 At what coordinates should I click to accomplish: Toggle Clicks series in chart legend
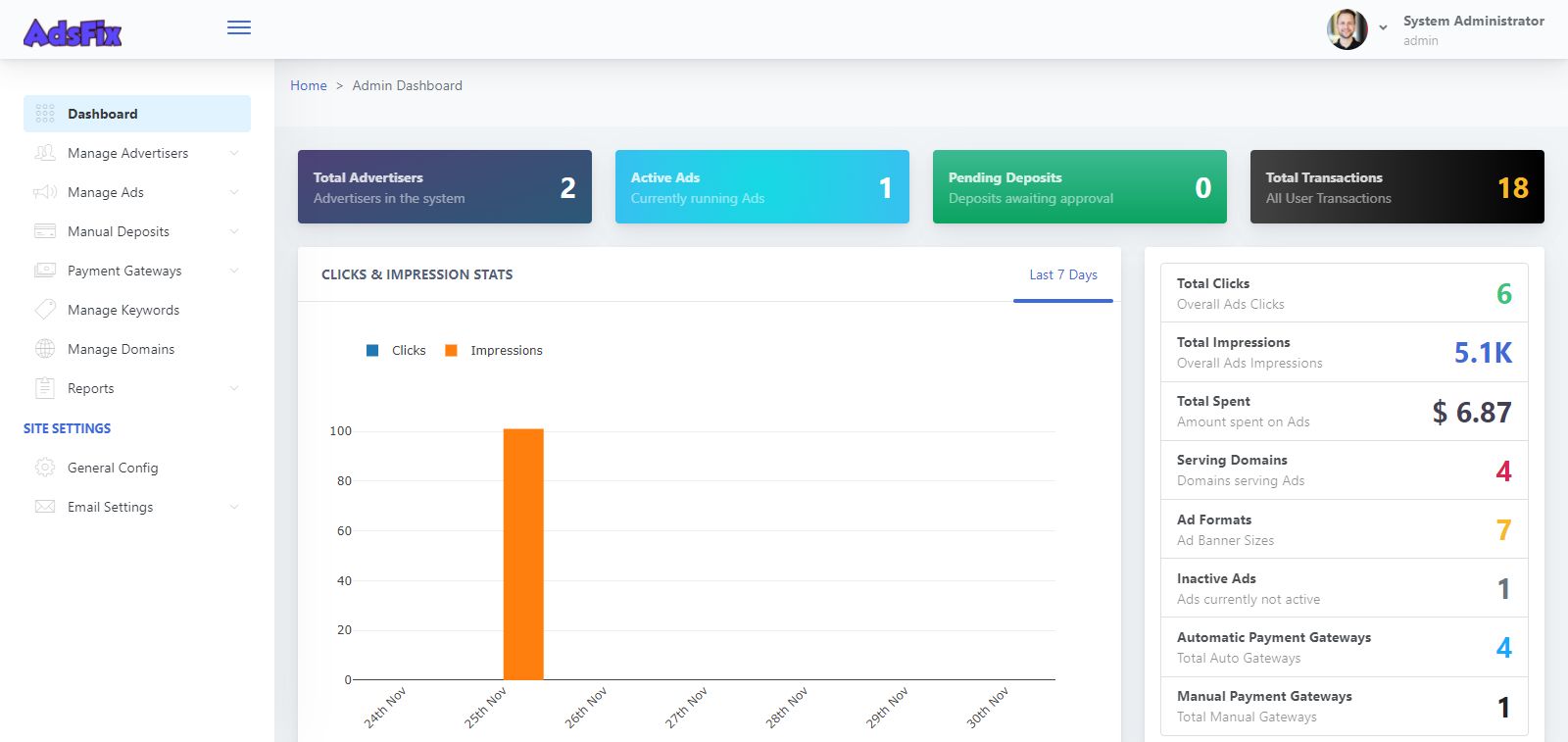pos(396,351)
